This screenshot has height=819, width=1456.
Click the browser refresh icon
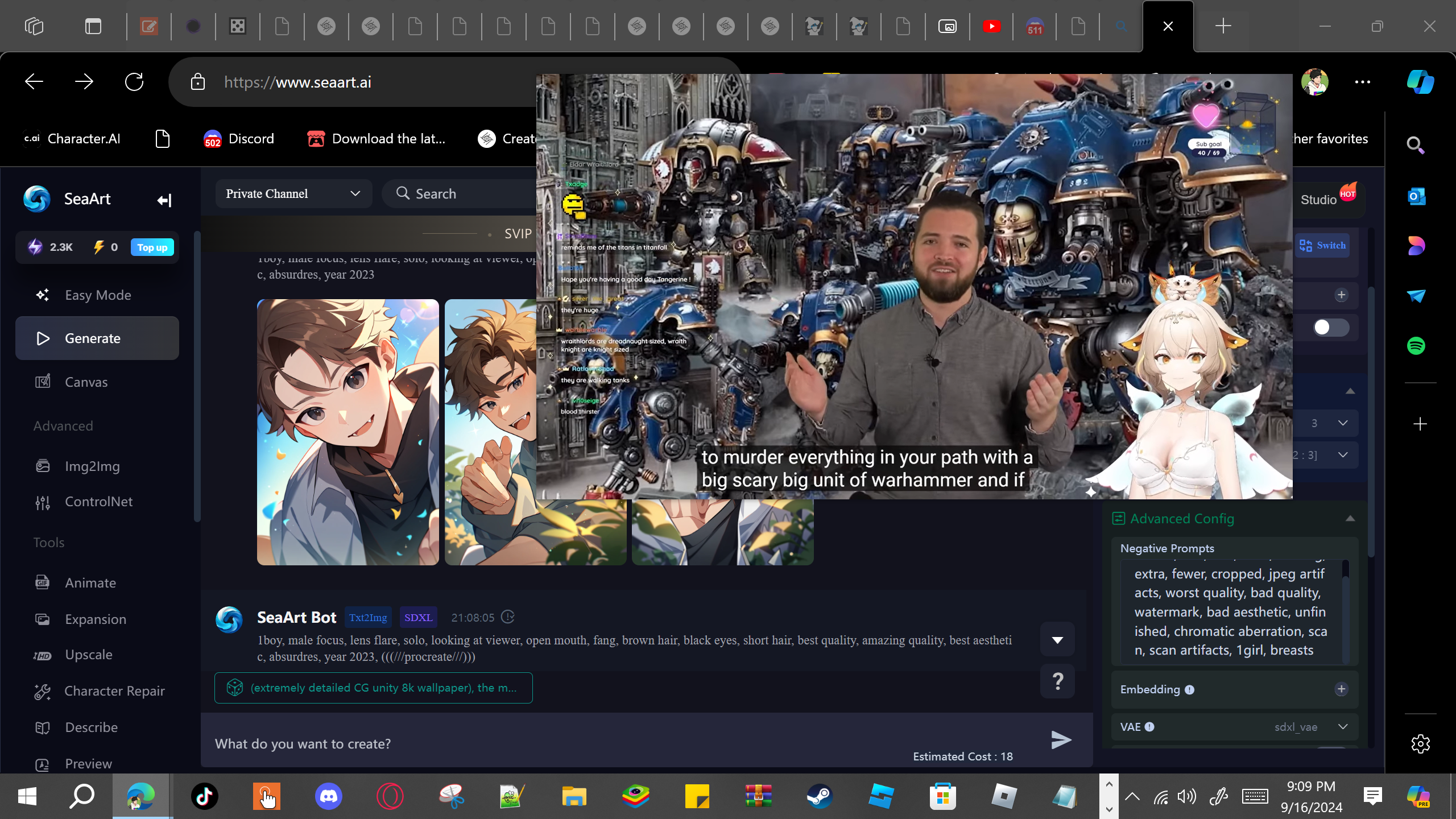pyautogui.click(x=134, y=82)
